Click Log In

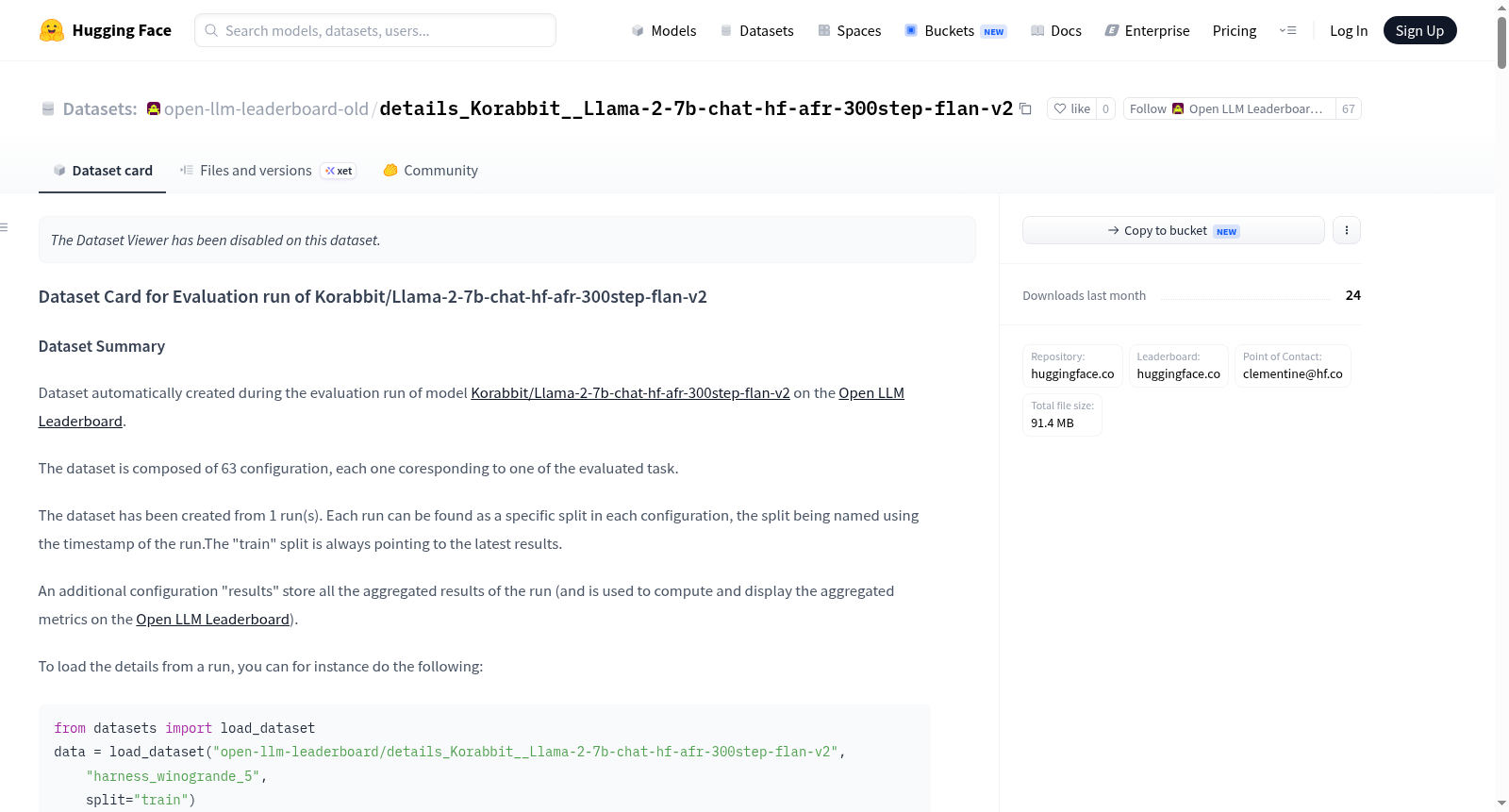click(1349, 30)
